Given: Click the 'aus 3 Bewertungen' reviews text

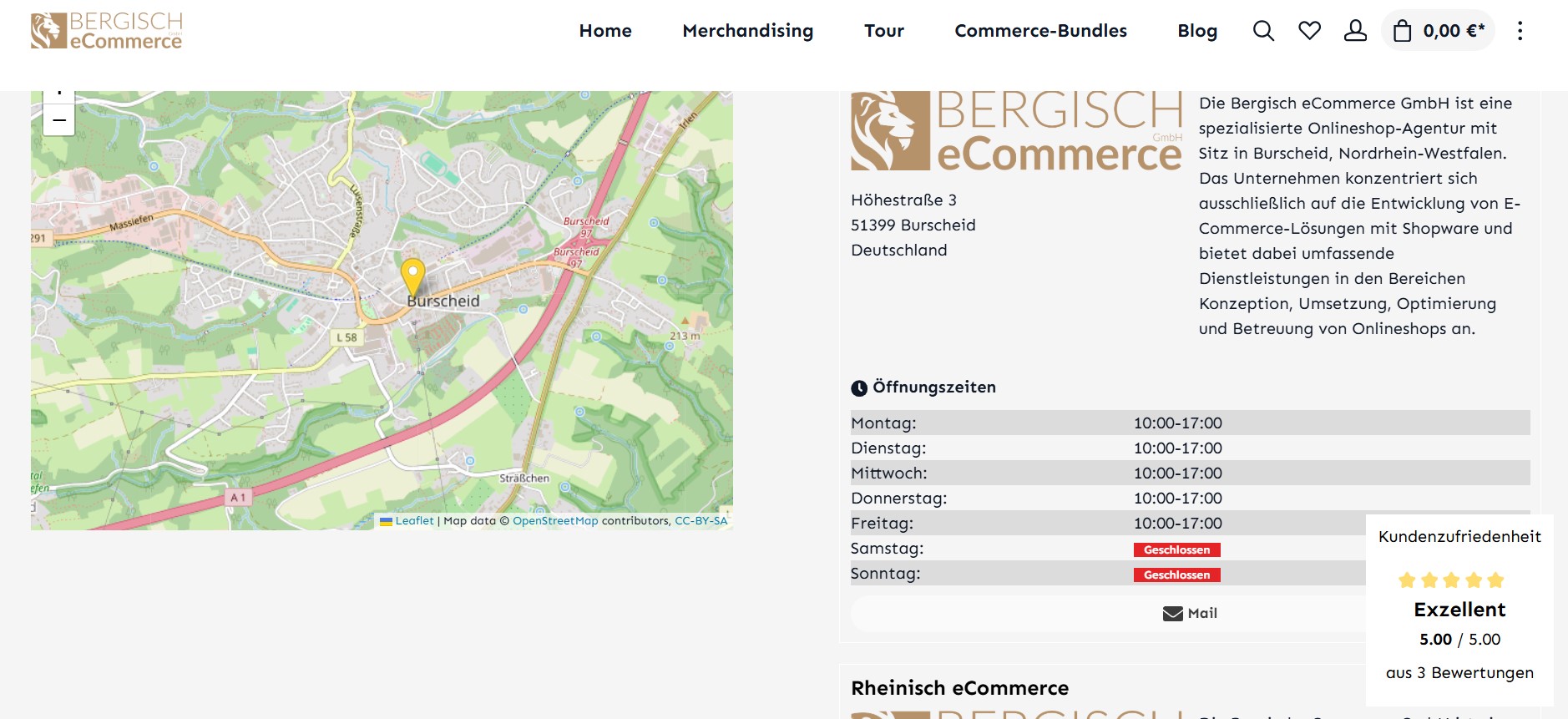Looking at the screenshot, I should 1459,673.
